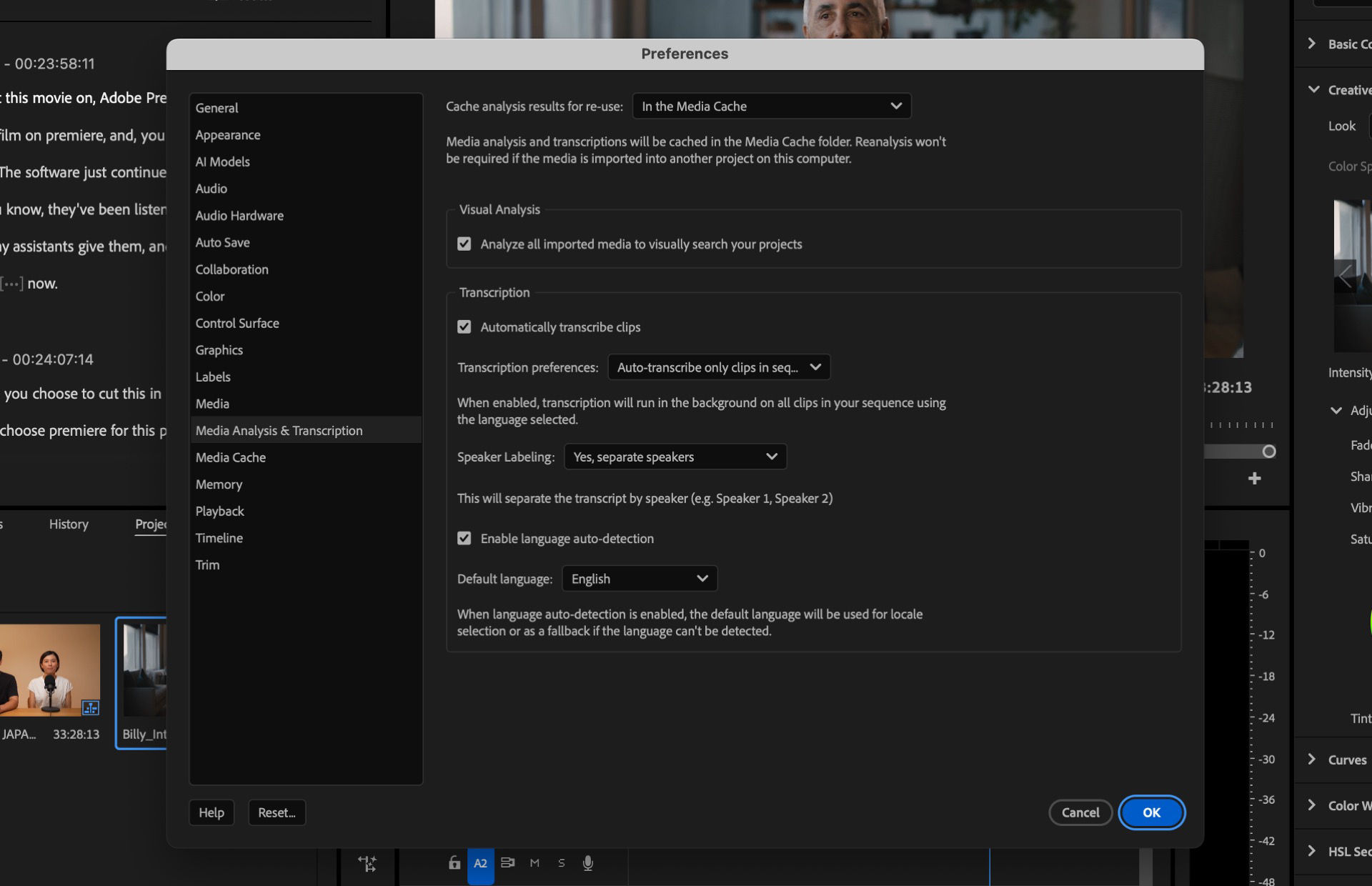
Task: Click the Reset... button
Action: tap(277, 812)
